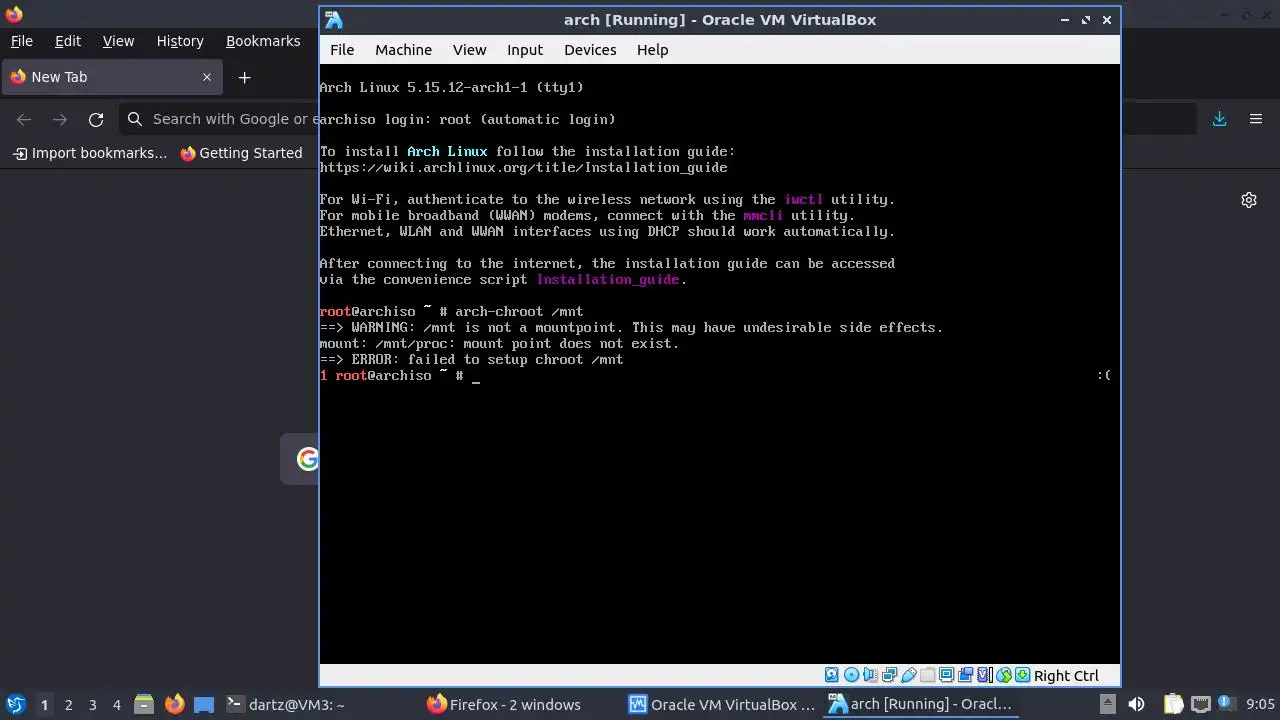The width and height of the screenshot is (1280, 720).
Task: Go forward in Firefox
Action: [60, 119]
